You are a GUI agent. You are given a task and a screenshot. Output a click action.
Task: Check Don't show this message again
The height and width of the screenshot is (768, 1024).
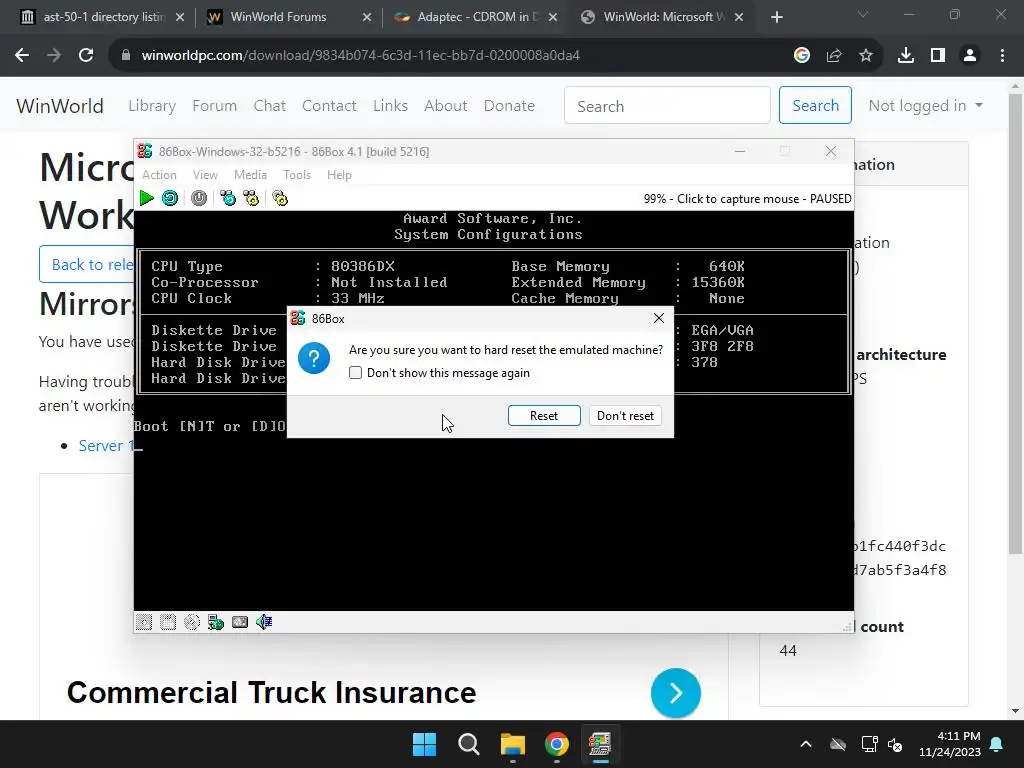pos(355,373)
